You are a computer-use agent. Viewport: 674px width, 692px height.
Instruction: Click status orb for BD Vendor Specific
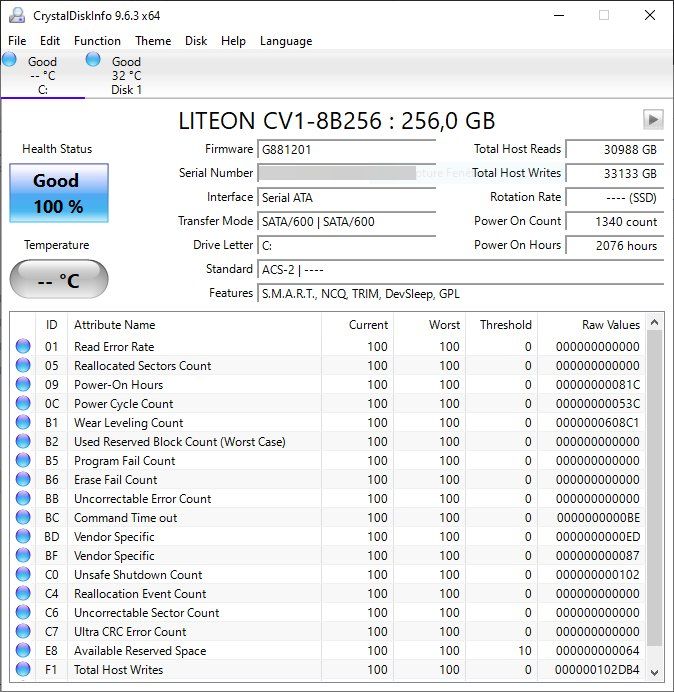click(x=23, y=536)
